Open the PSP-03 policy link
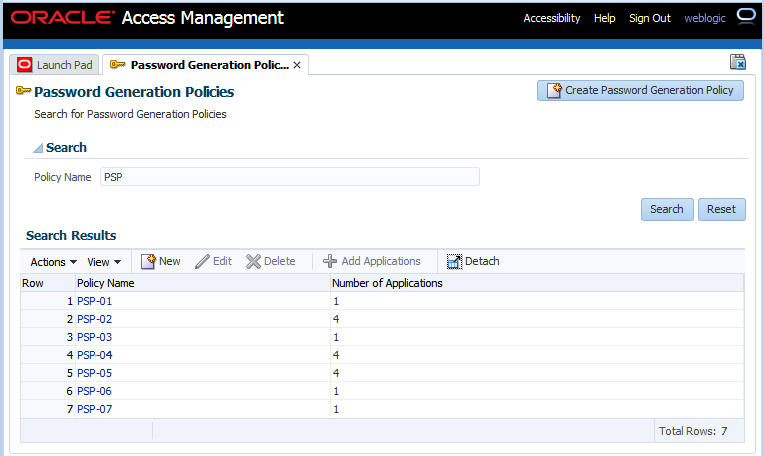The image size is (764, 456). pyautogui.click(x=95, y=337)
